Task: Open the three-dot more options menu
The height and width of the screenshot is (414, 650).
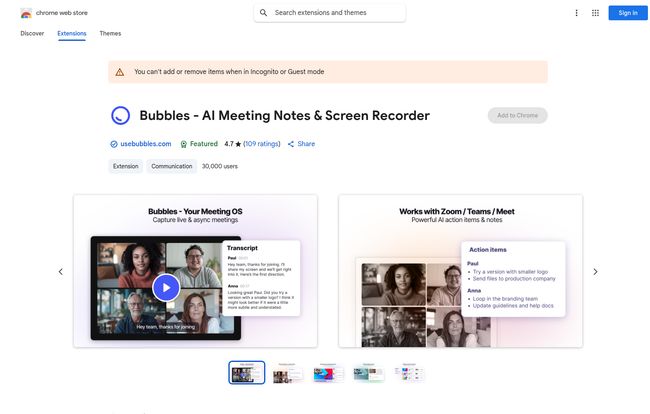Action: click(576, 13)
